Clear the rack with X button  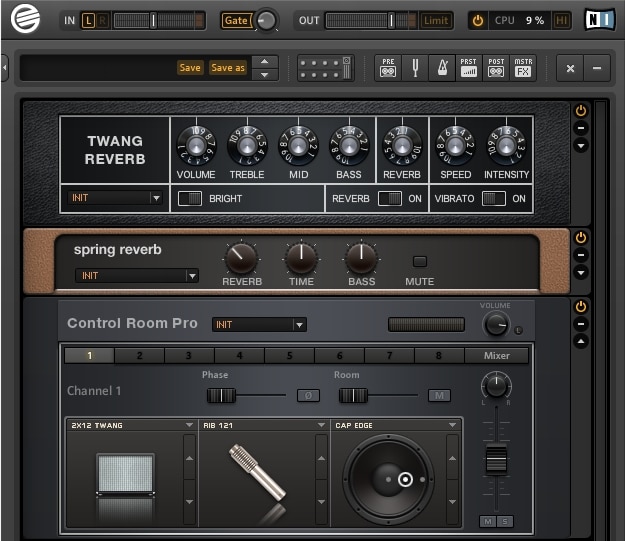(x=570, y=68)
